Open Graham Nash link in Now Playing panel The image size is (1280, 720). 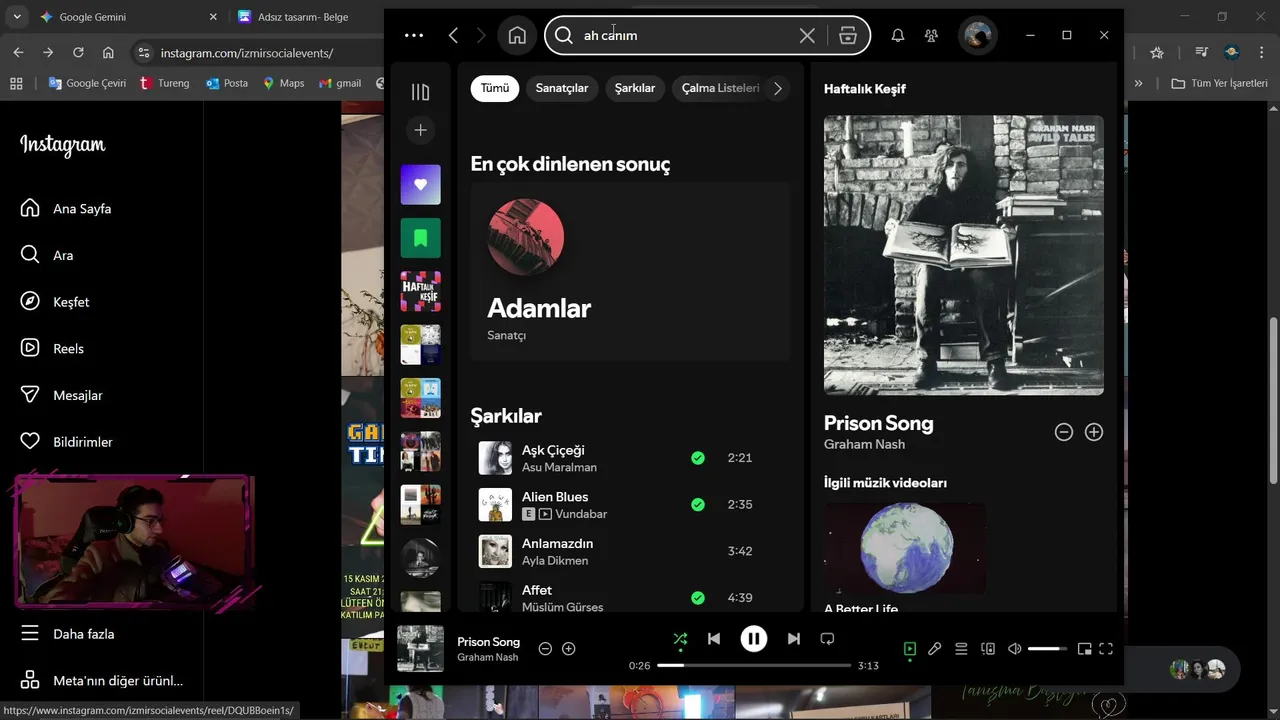[864, 444]
